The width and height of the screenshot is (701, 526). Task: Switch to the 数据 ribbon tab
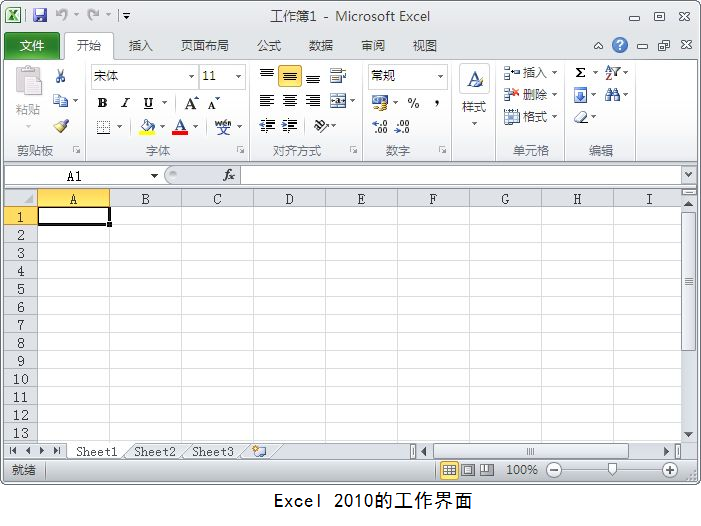coord(321,46)
